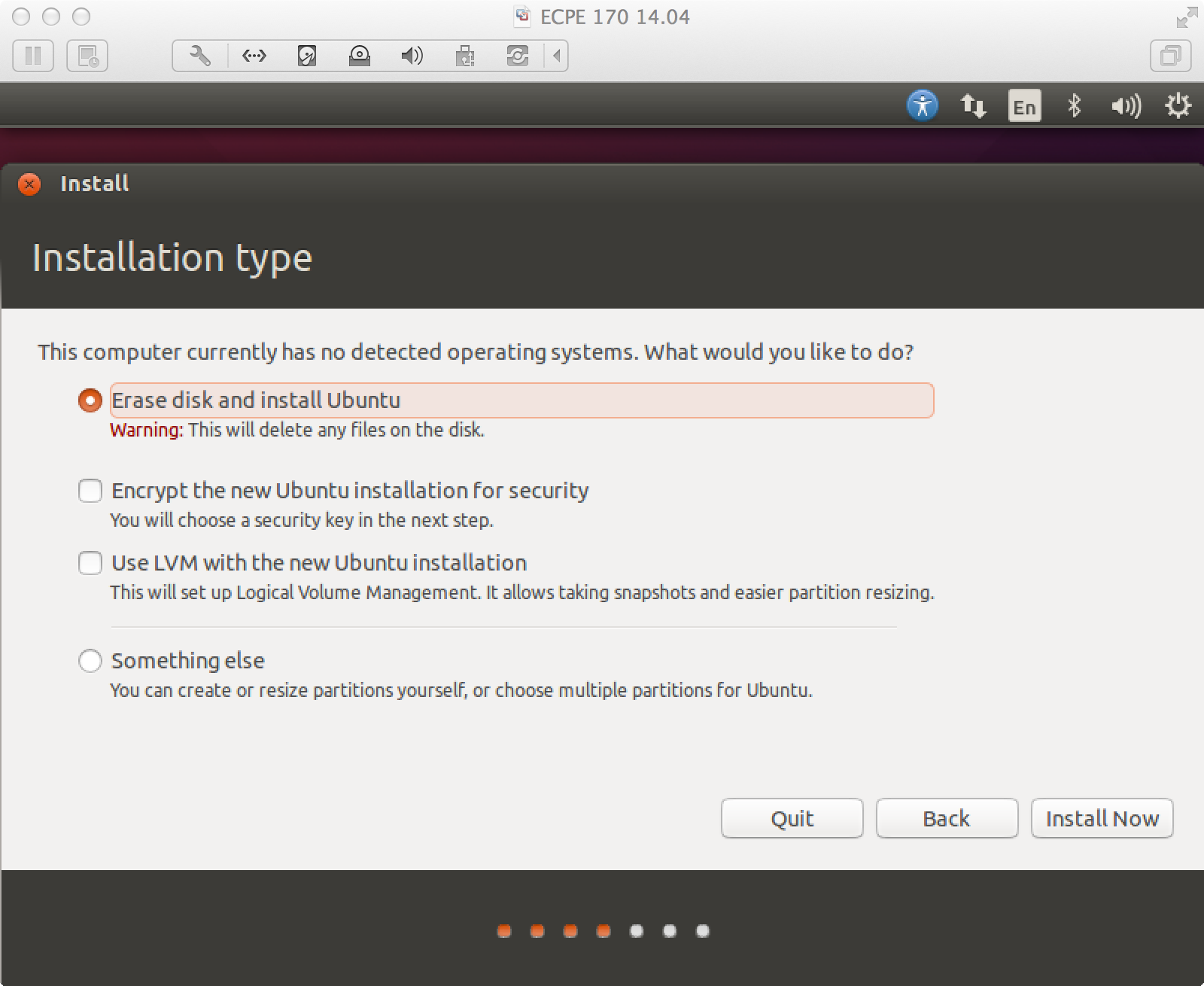Open the blue accessibility indicator menu
Screen dimensions: 1204x986
(x=923, y=106)
